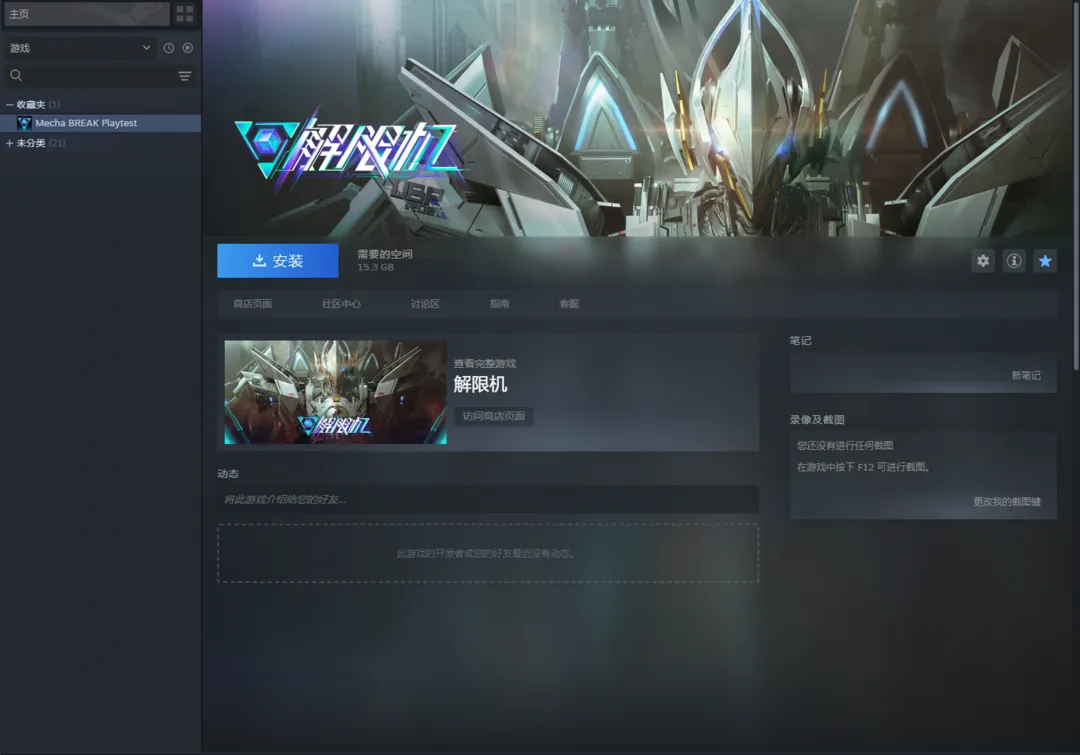
Task: Go to the 讨论区 tab
Action: [x=425, y=304]
